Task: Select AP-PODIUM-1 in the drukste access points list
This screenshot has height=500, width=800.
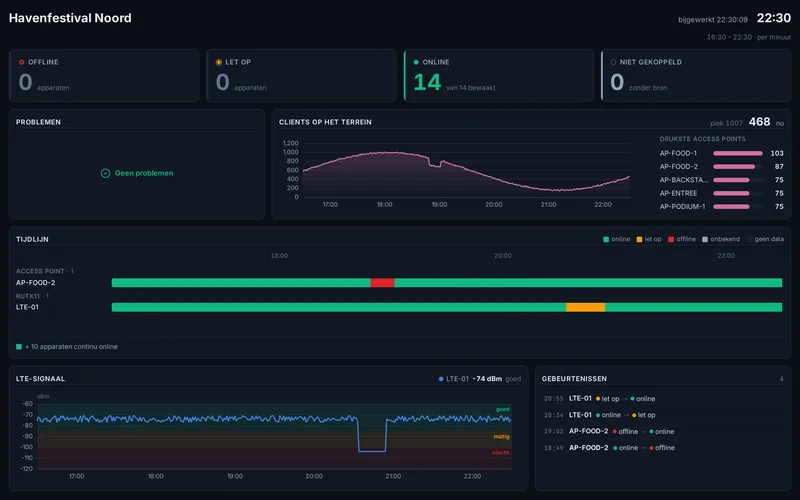Action: tap(683, 207)
